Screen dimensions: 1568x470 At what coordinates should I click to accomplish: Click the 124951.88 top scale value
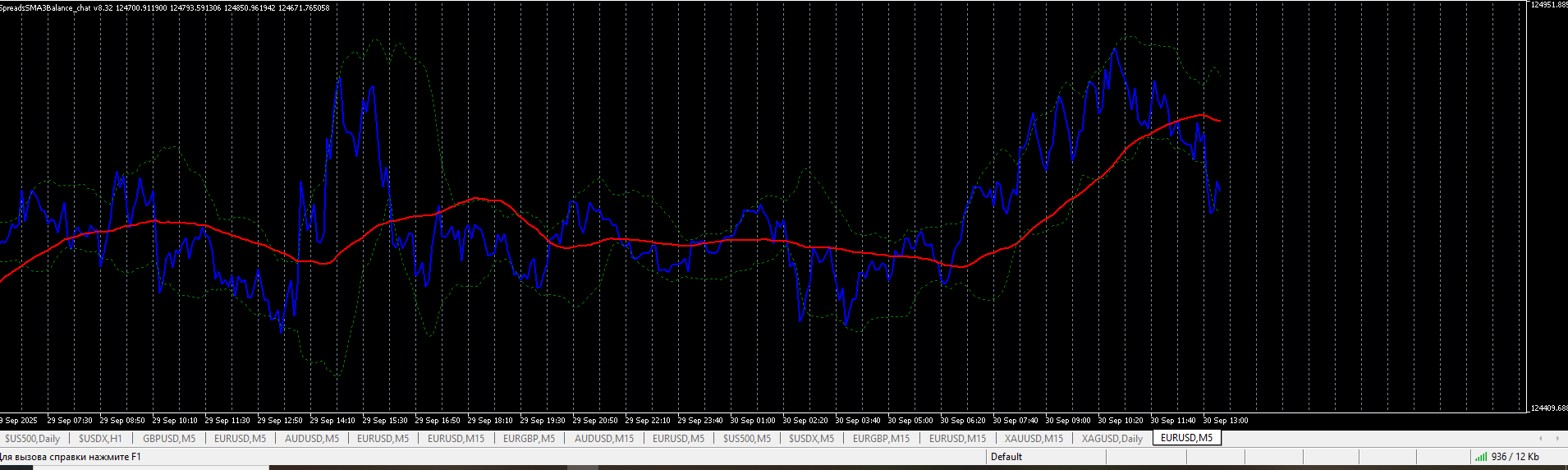[x=1548, y=5]
